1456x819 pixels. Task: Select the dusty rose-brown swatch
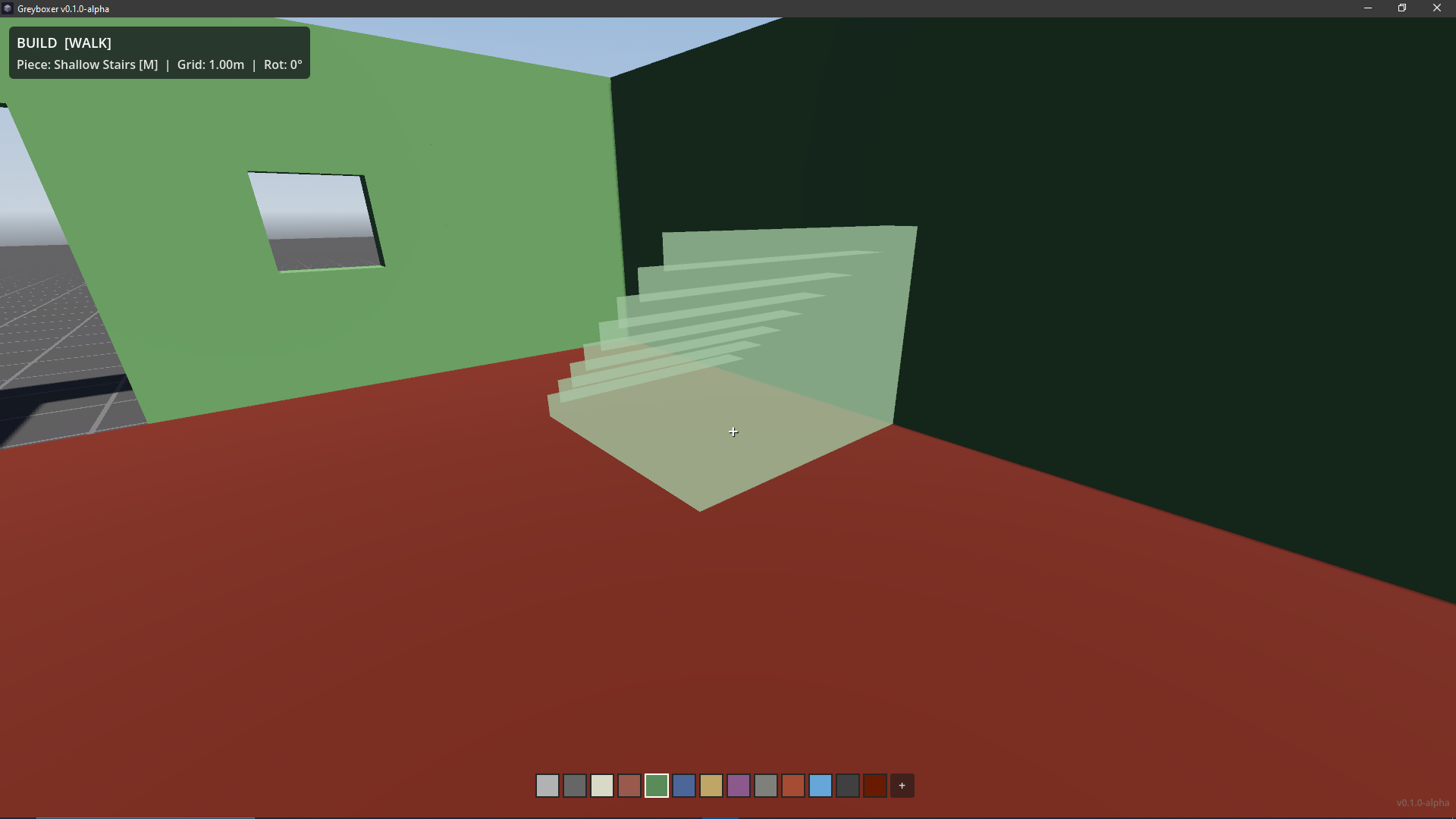[x=629, y=786]
